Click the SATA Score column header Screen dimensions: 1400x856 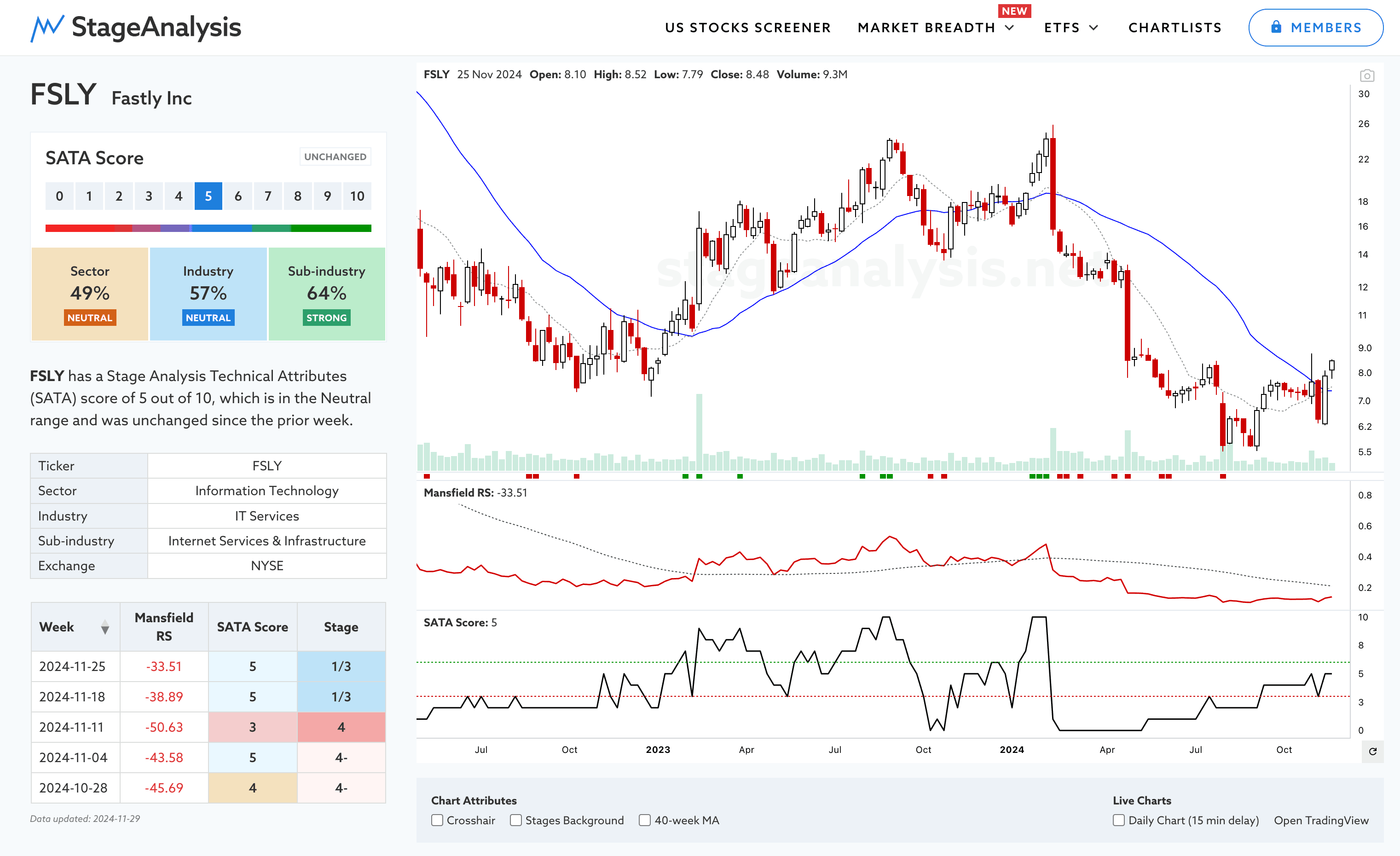coord(252,626)
